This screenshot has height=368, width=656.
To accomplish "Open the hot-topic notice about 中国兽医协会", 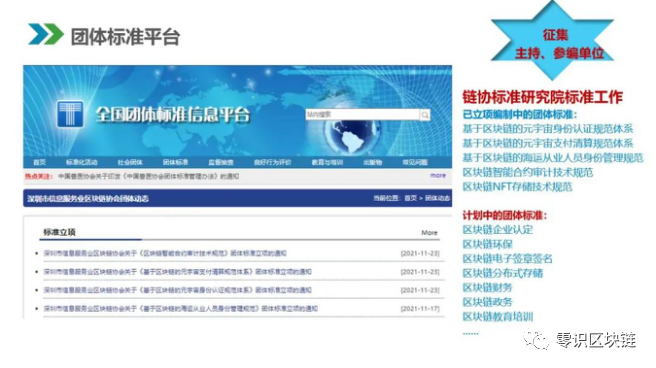I will 149,176.
